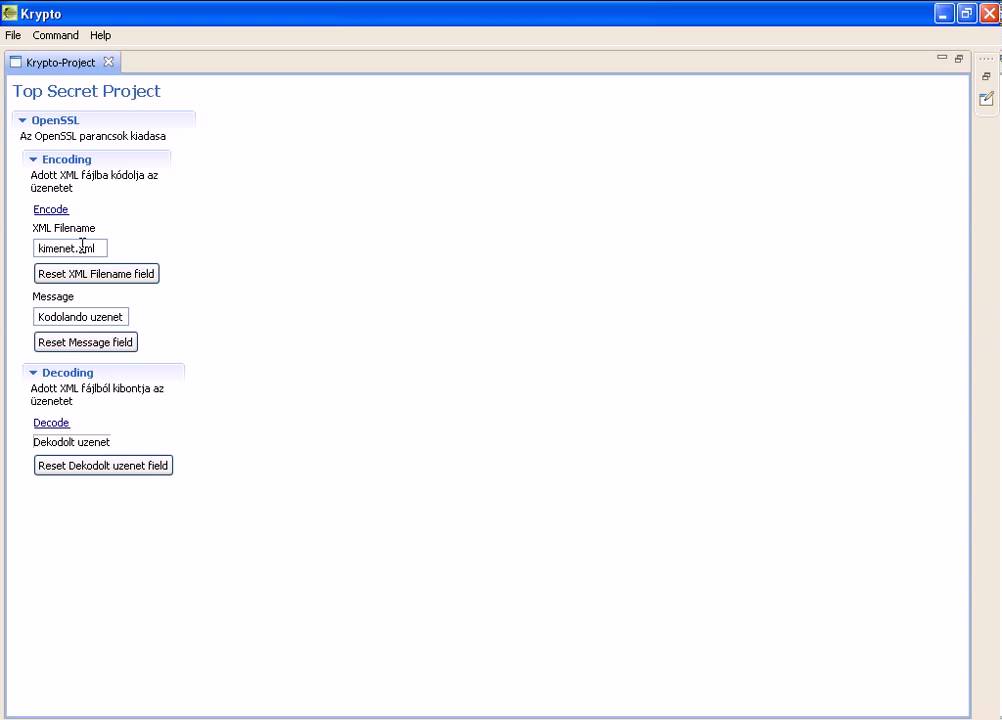1002x720 pixels.
Task: Click the Dekodolt uzenet text field
Action: 72,441
